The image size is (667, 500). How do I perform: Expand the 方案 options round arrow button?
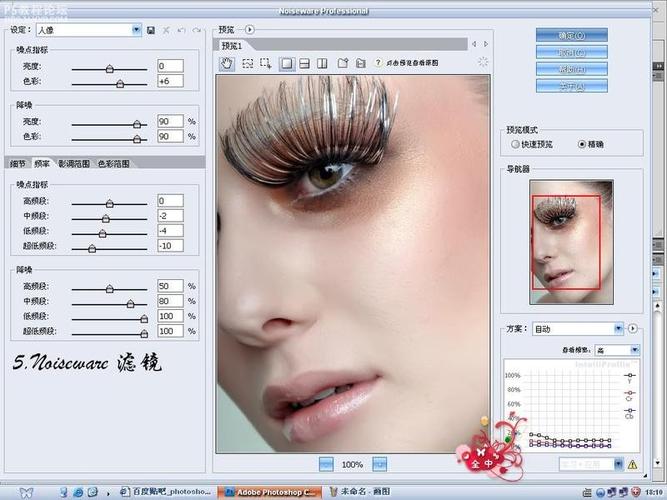tap(633, 329)
